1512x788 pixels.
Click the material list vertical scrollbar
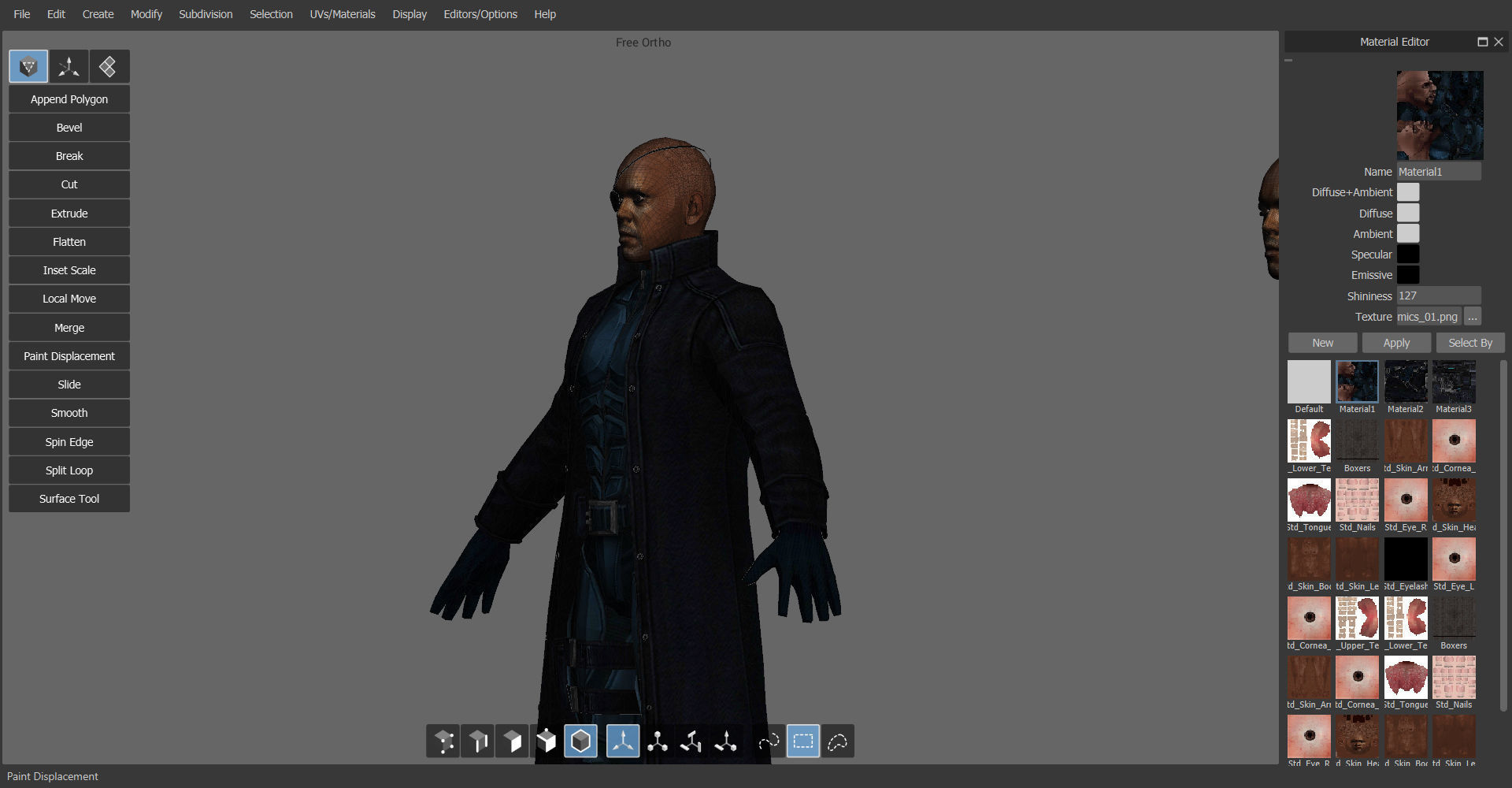tap(1504, 536)
